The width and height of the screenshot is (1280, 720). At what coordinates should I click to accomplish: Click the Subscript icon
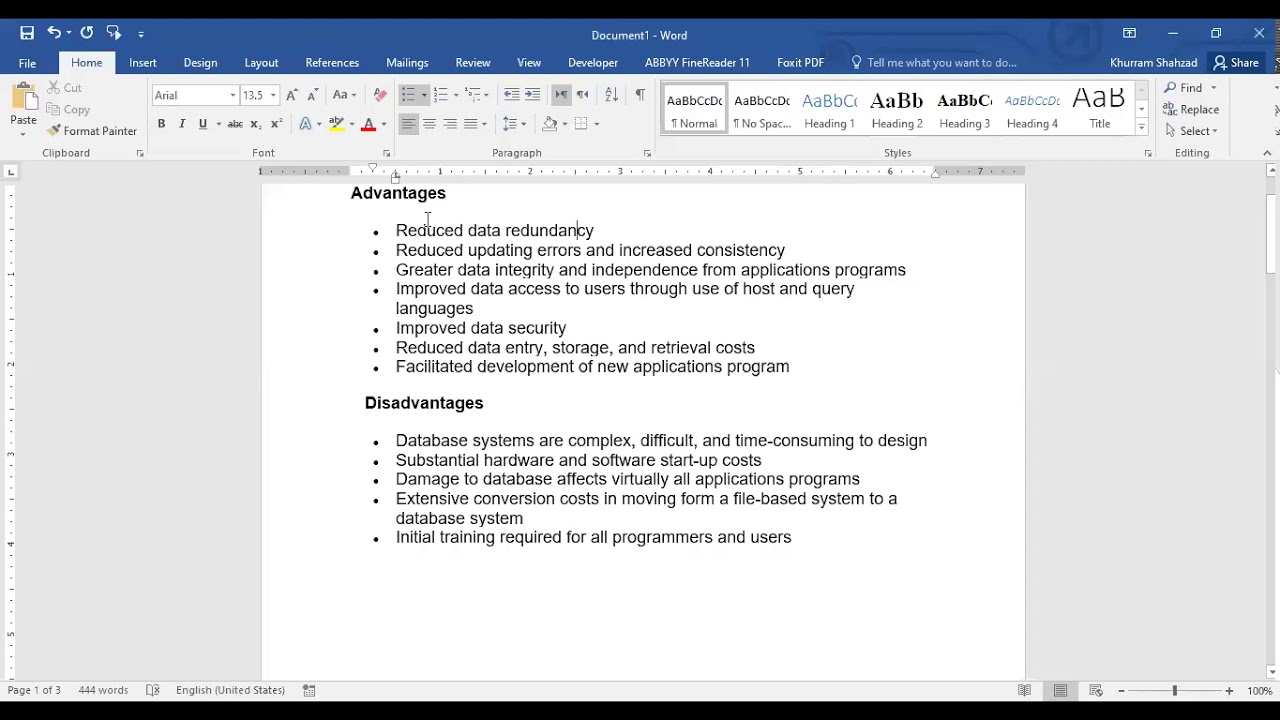coord(255,124)
